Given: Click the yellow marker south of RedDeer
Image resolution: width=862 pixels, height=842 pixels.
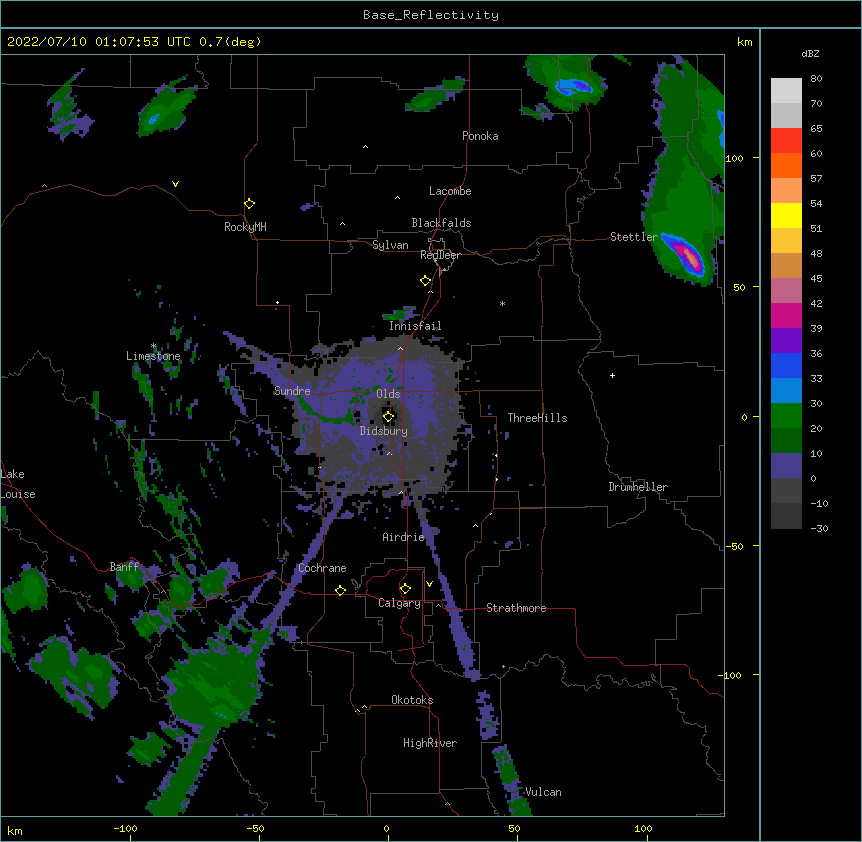Looking at the screenshot, I should point(426,281).
